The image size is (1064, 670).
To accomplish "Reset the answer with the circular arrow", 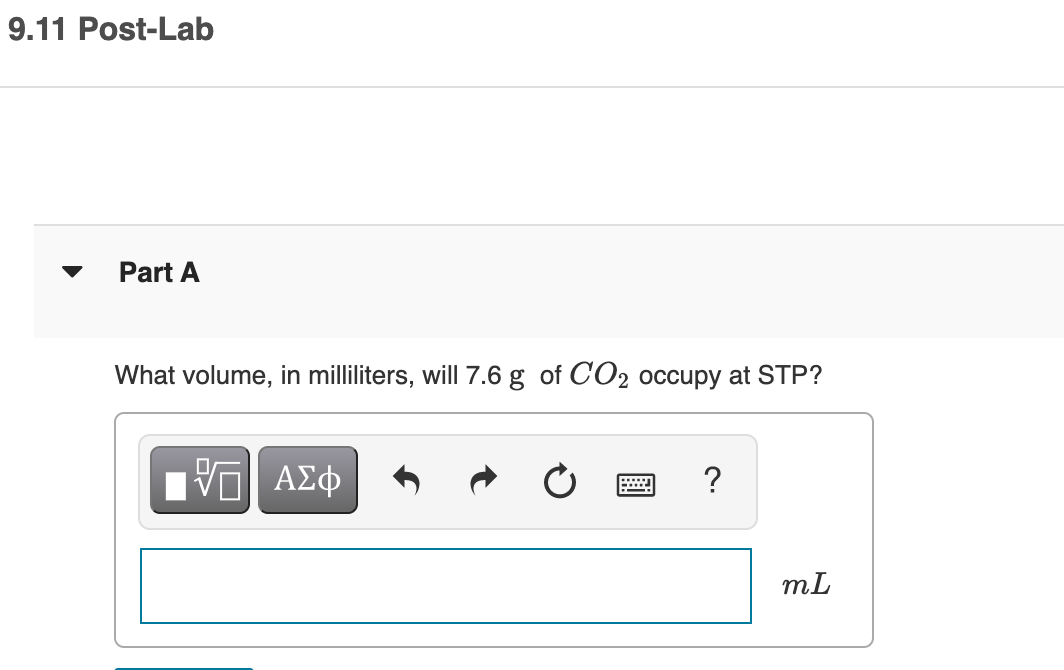I will pos(560,480).
